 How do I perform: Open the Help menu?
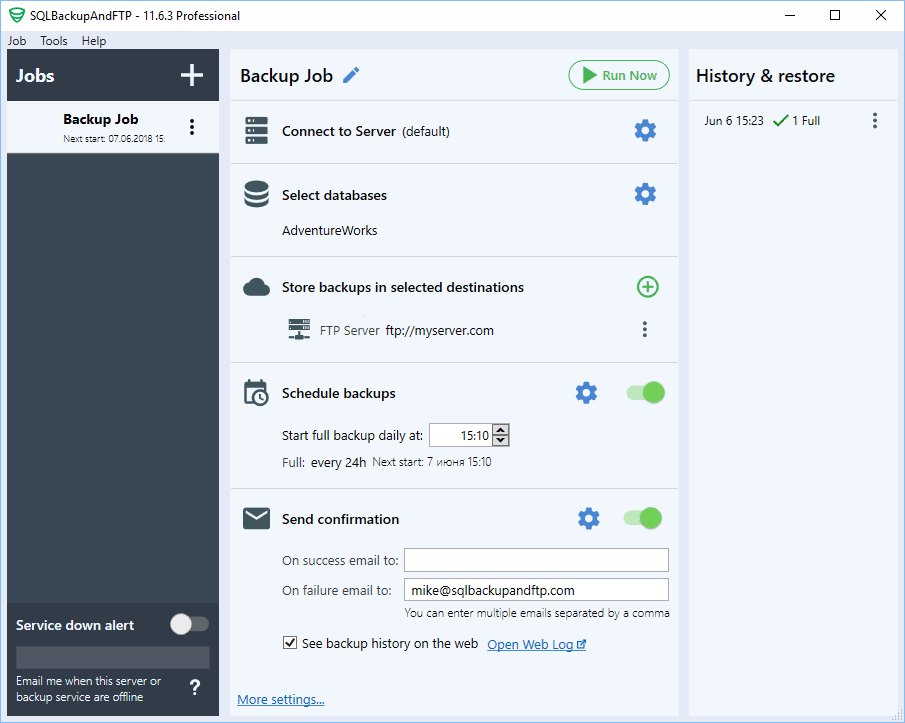[x=94, y=41]
